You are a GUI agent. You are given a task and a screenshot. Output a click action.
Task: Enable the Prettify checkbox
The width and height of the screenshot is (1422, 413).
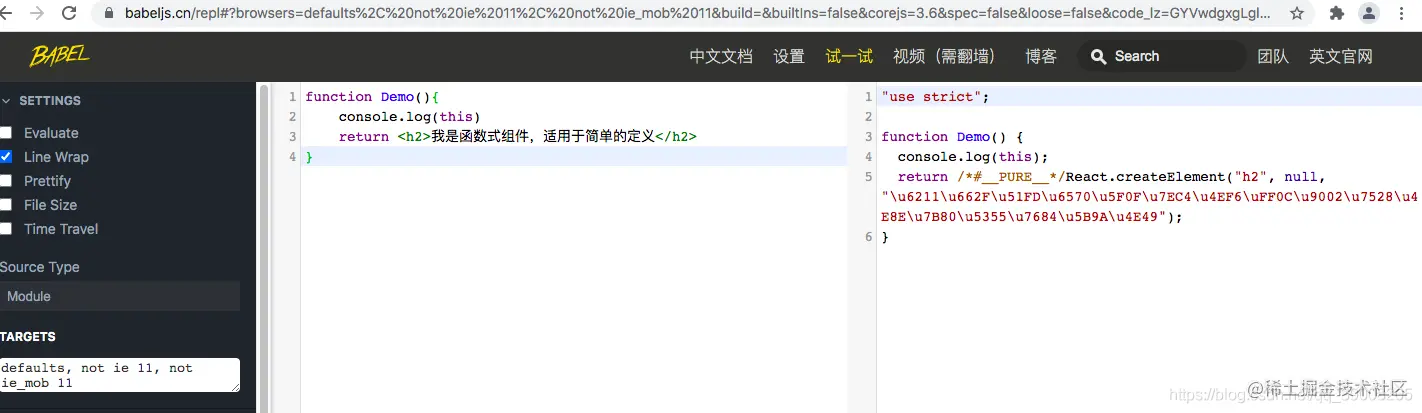6,181
